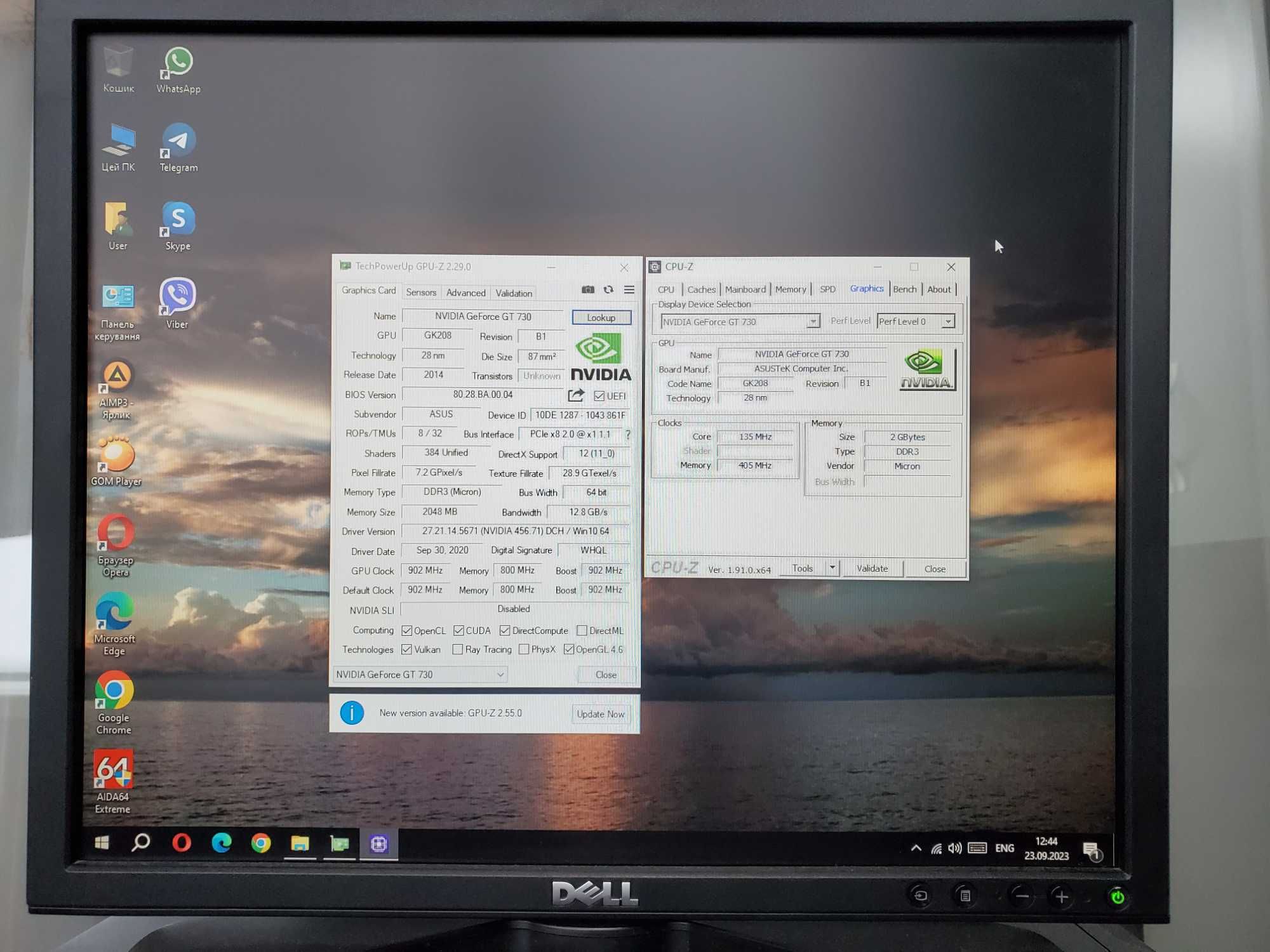Select the Memory tab in CPU-Z
The width and height of the screenshot is (1270, 952).
[790, 288]
